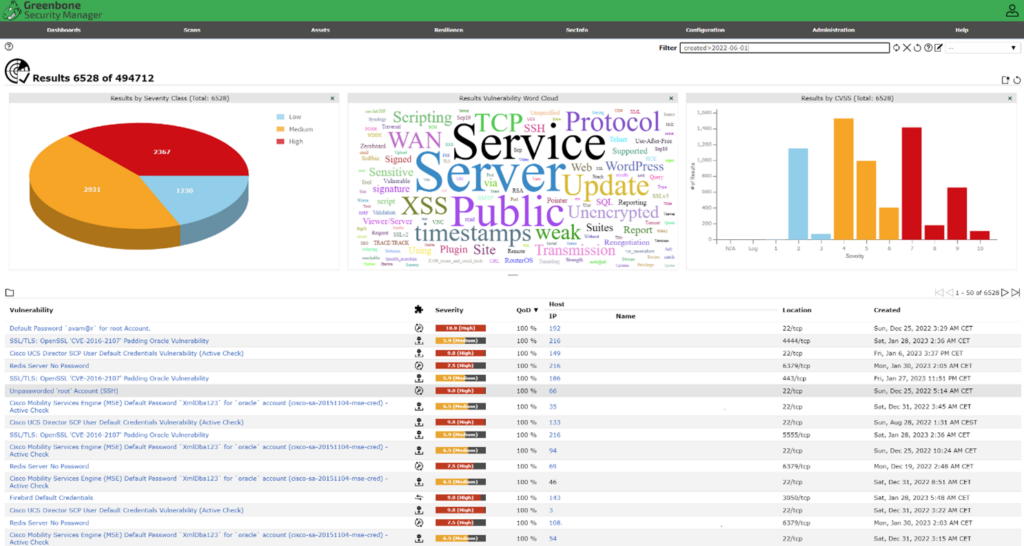Viewport: 1024px width, 546px height.
Task: Reset the dashboard to defaults
Action: pyautogui.click(x=1017, y=80)
